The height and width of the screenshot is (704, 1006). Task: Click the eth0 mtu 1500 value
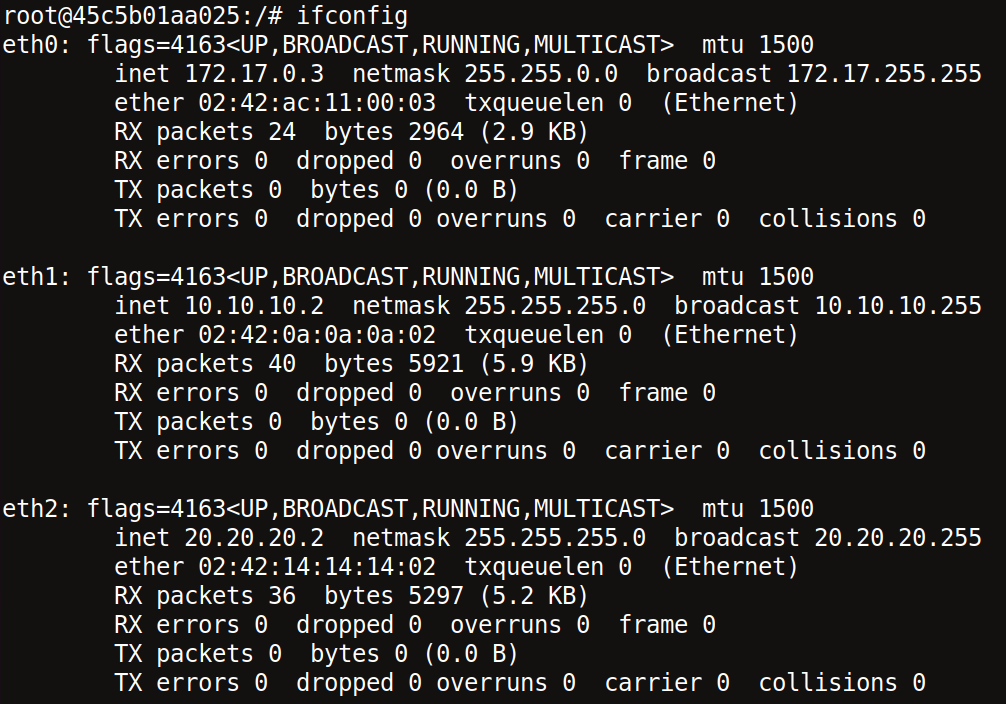pos(786,45)
